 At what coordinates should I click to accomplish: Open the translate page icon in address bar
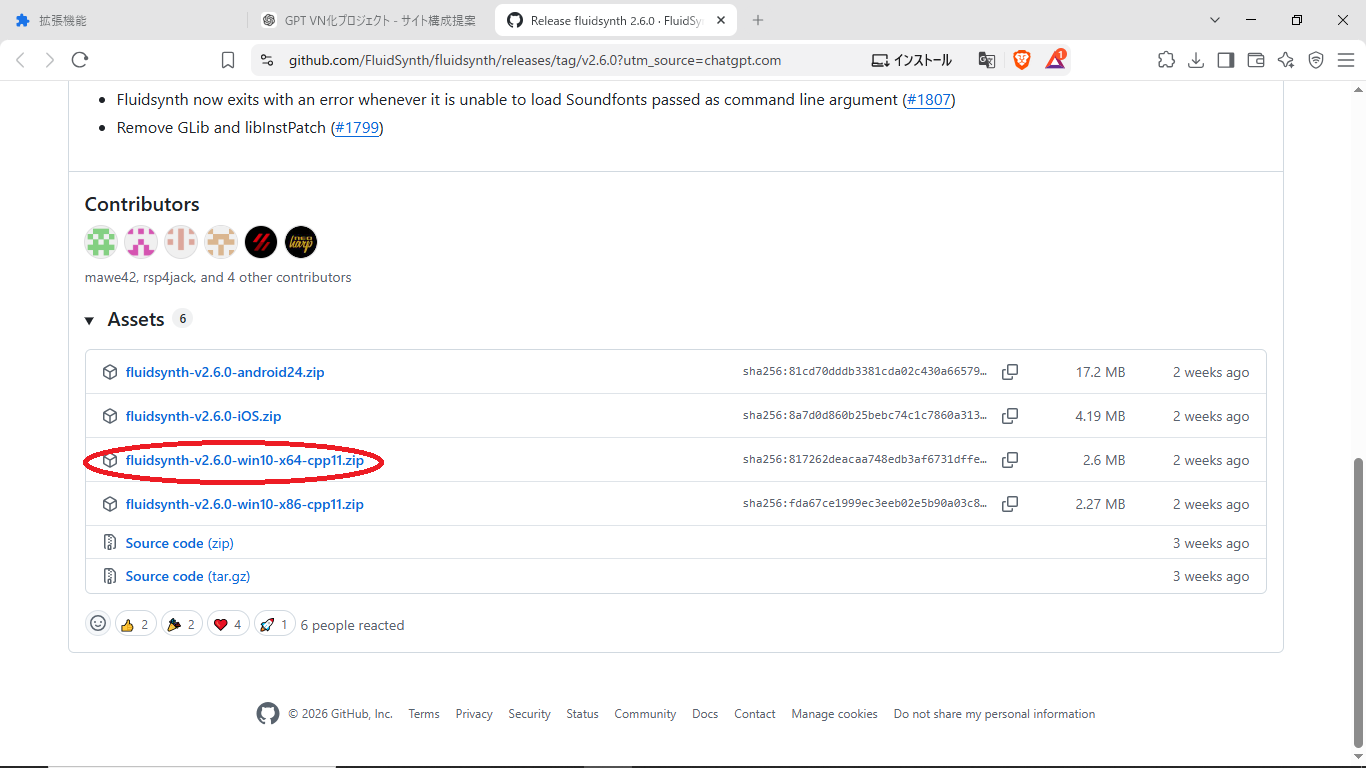(987, 60)
